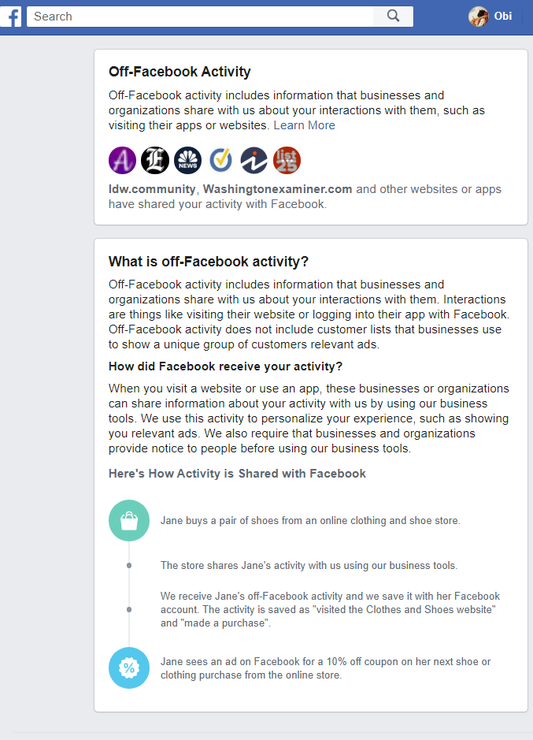The width and height of the screenshot is (533, 740).
Task: Click the purple 'A' website icon
Action: pos(122,160)
